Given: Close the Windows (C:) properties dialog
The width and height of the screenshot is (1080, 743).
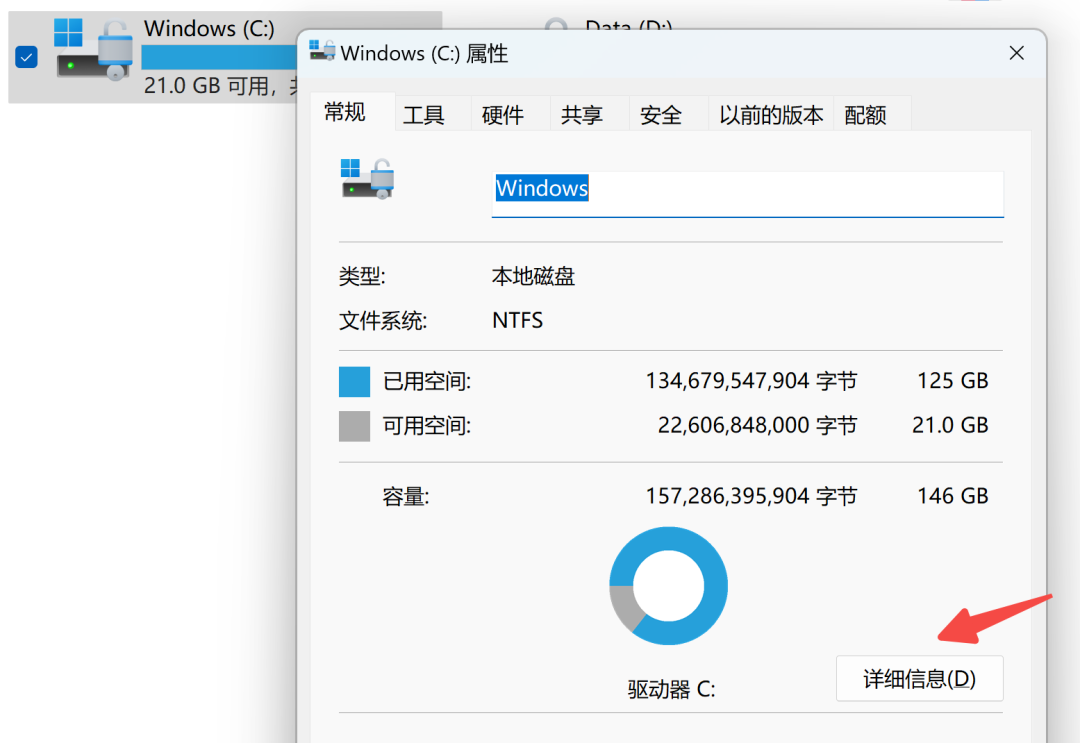Looking at the screenshot, I should [1016, 53].
